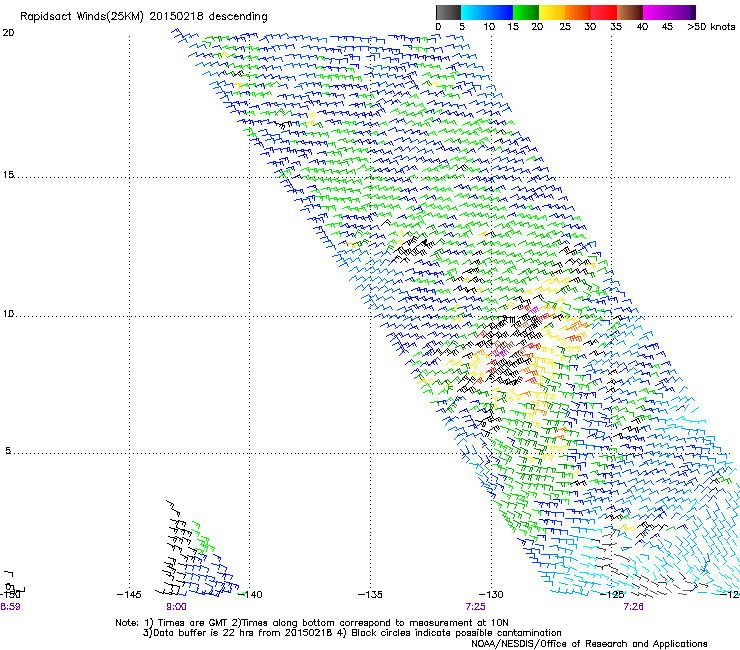Click the brown 35-40 knots color swatch
The width and height of the screenshot is (740, 650).
pos(630,12)
